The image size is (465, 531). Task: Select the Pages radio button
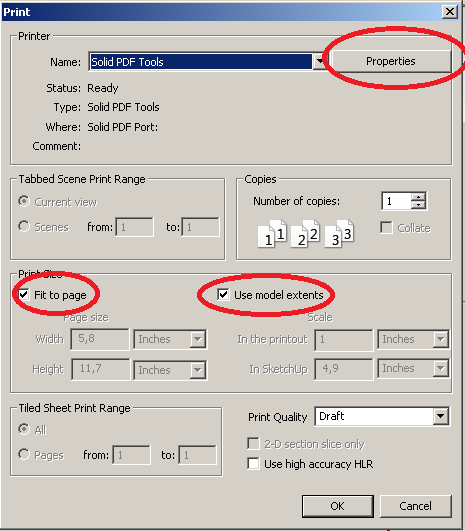pos(24,454)
